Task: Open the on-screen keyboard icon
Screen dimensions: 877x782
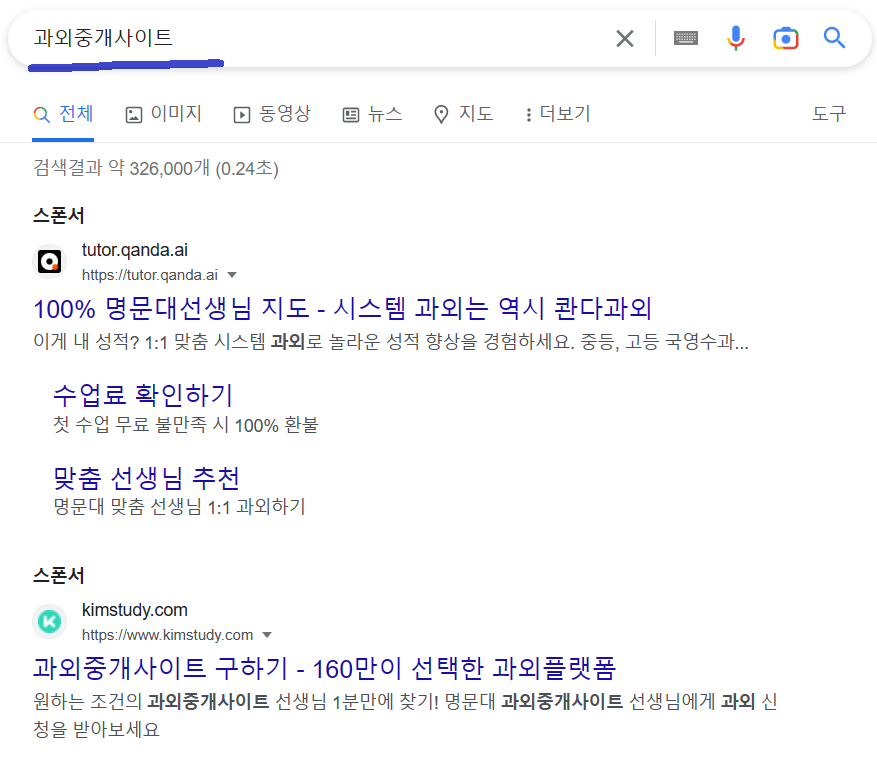Action: coord(685,37)
